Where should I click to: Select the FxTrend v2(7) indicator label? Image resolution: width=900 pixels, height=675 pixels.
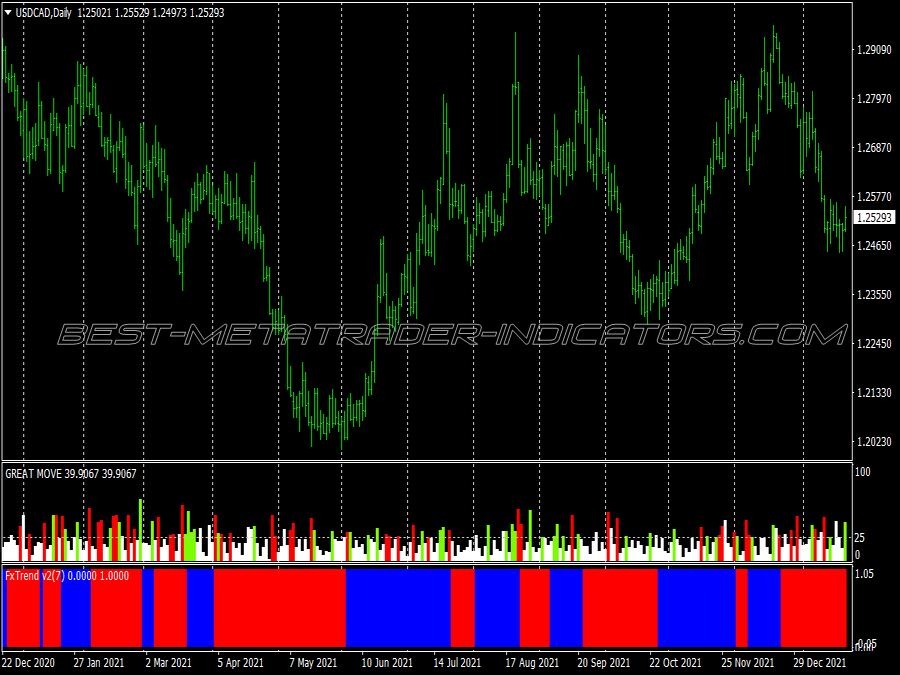67,576
